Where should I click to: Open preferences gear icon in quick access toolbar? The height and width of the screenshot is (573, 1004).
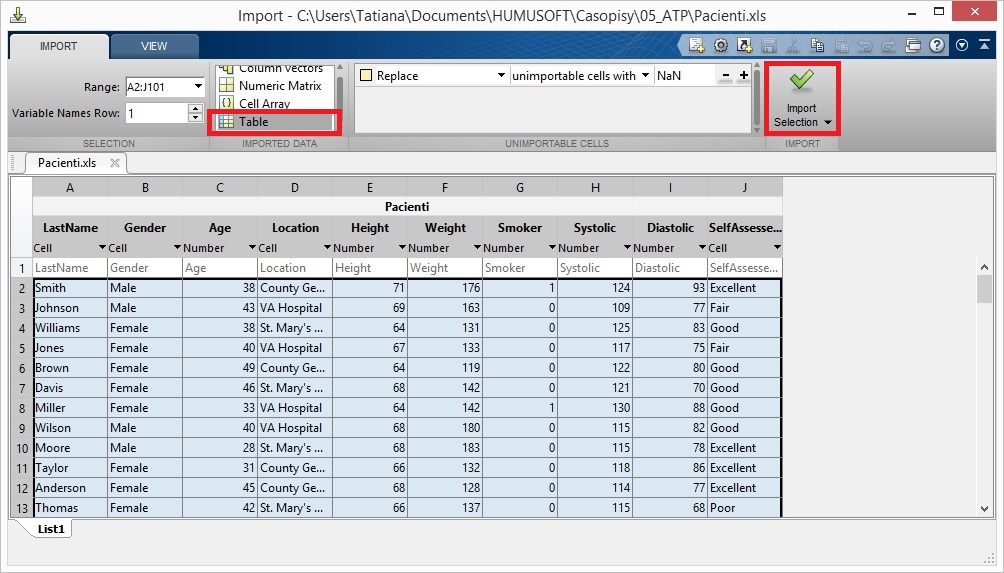(721, 45)
